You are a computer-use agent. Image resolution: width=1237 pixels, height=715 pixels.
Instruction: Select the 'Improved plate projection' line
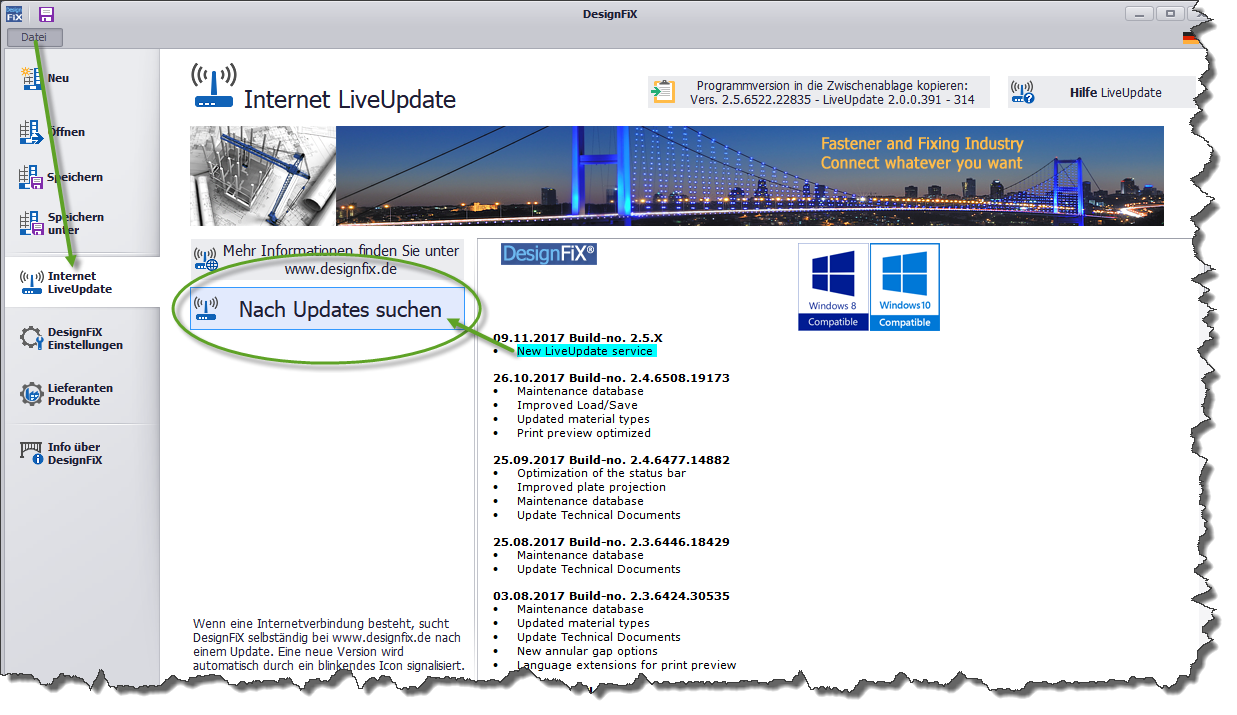point(591,487)
